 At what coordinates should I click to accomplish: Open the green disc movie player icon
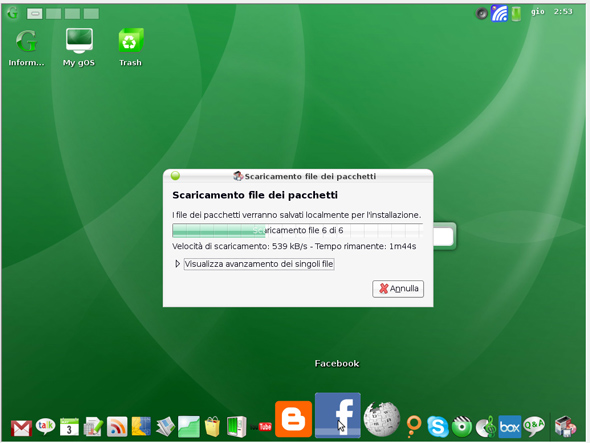tap(462, 427)
